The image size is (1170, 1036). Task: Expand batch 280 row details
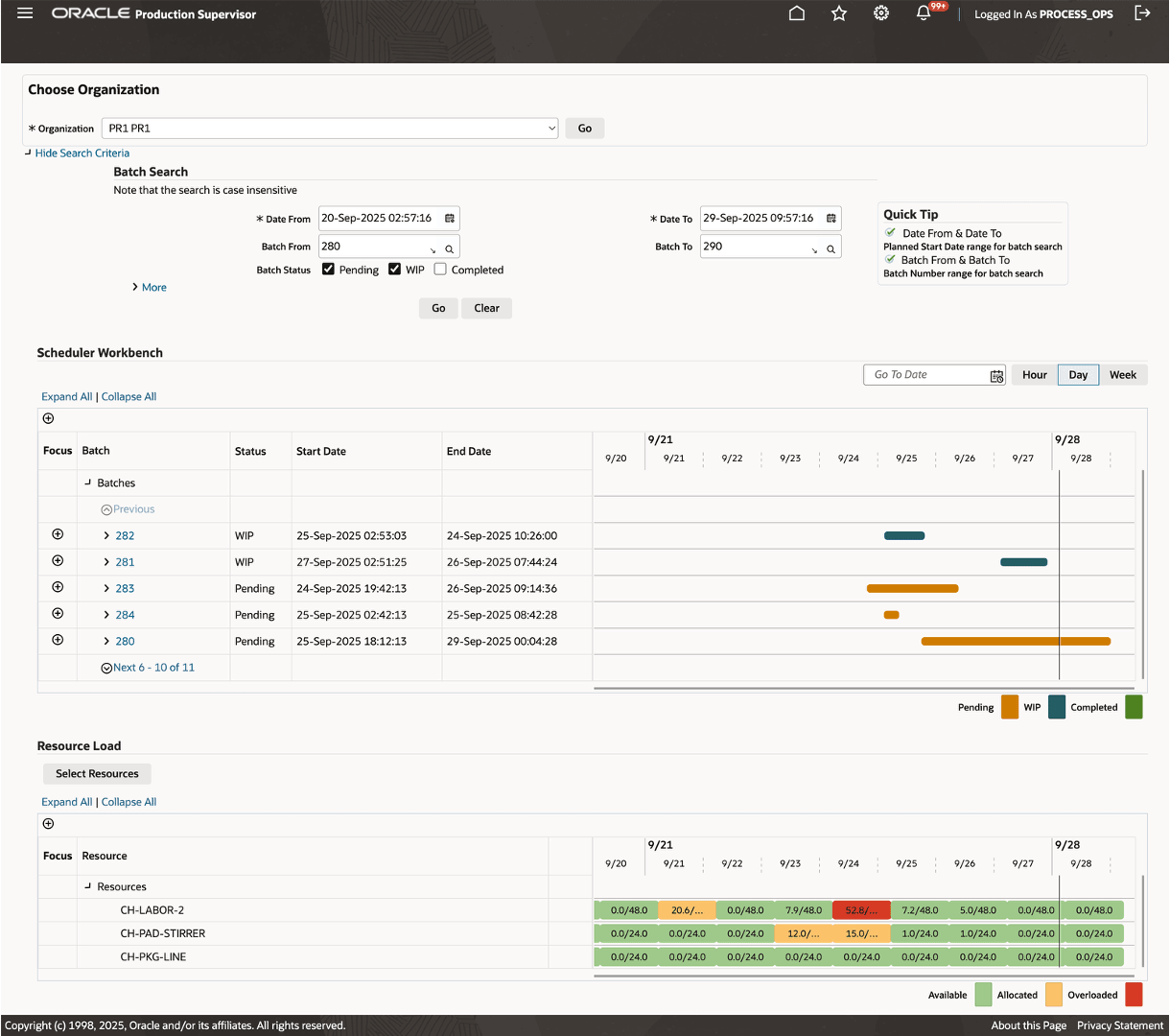pyautogui.click(x=106, y=641)
